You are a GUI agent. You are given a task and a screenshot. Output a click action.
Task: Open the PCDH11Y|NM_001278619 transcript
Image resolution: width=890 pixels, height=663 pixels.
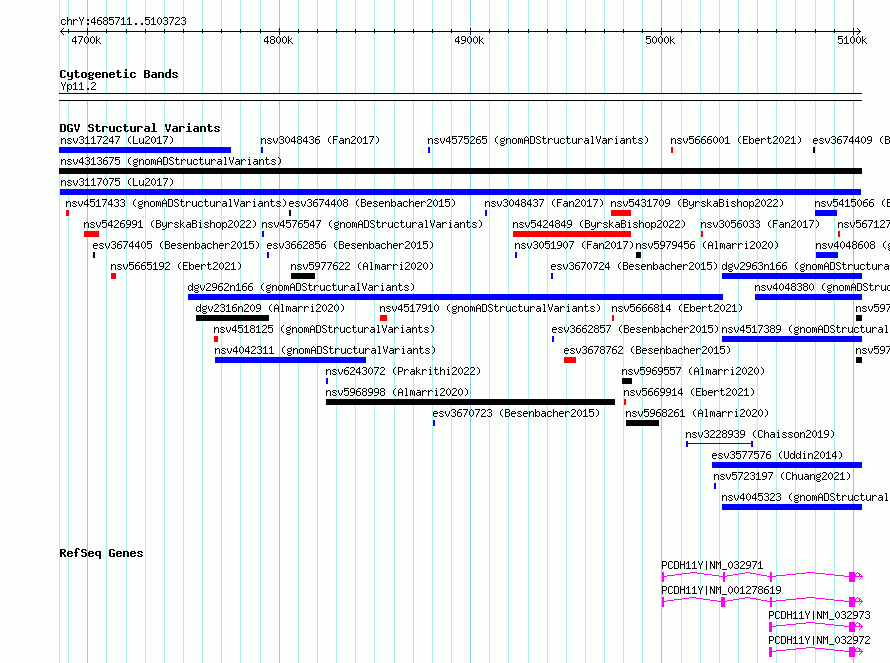coord(762,602)
